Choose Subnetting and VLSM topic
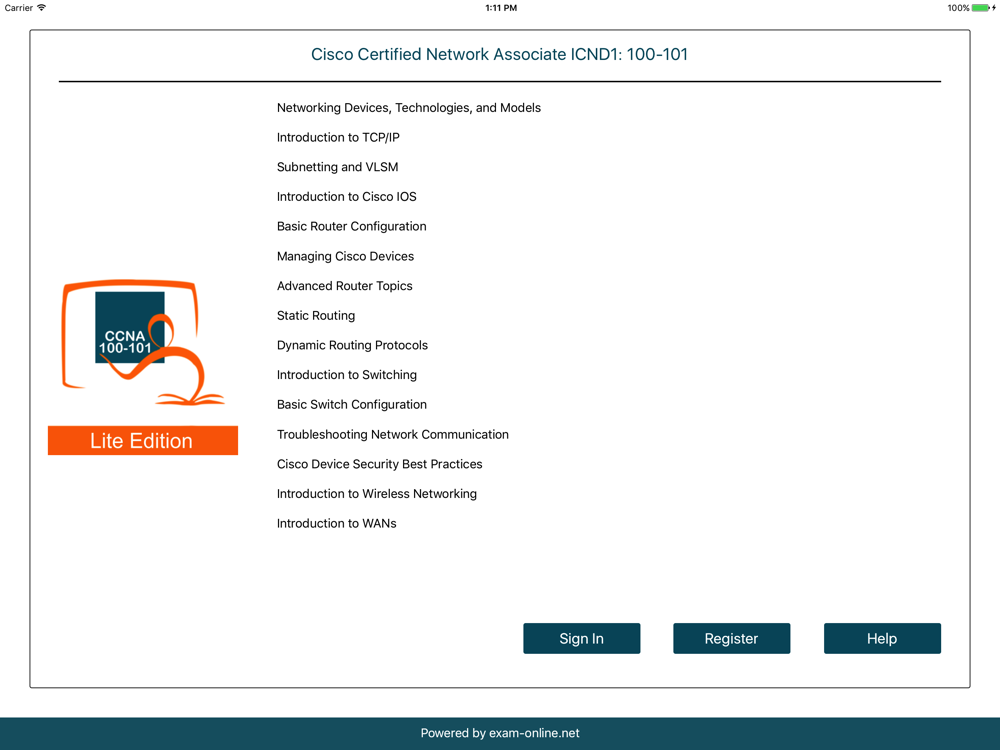The image size is (1000, 750). 337,167
